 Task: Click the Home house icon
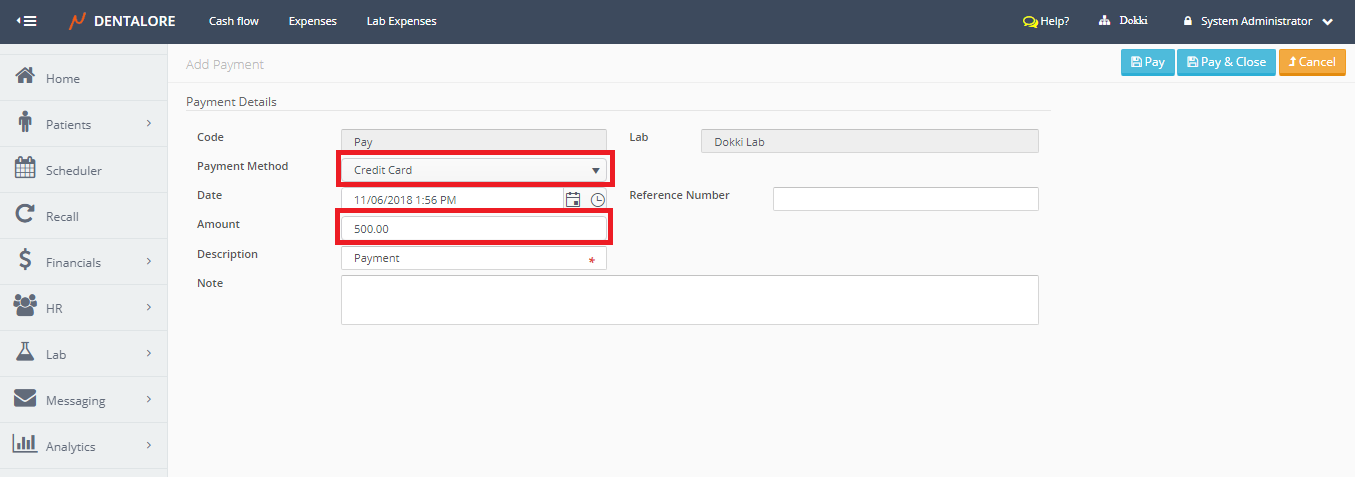[x=26, y=77]
